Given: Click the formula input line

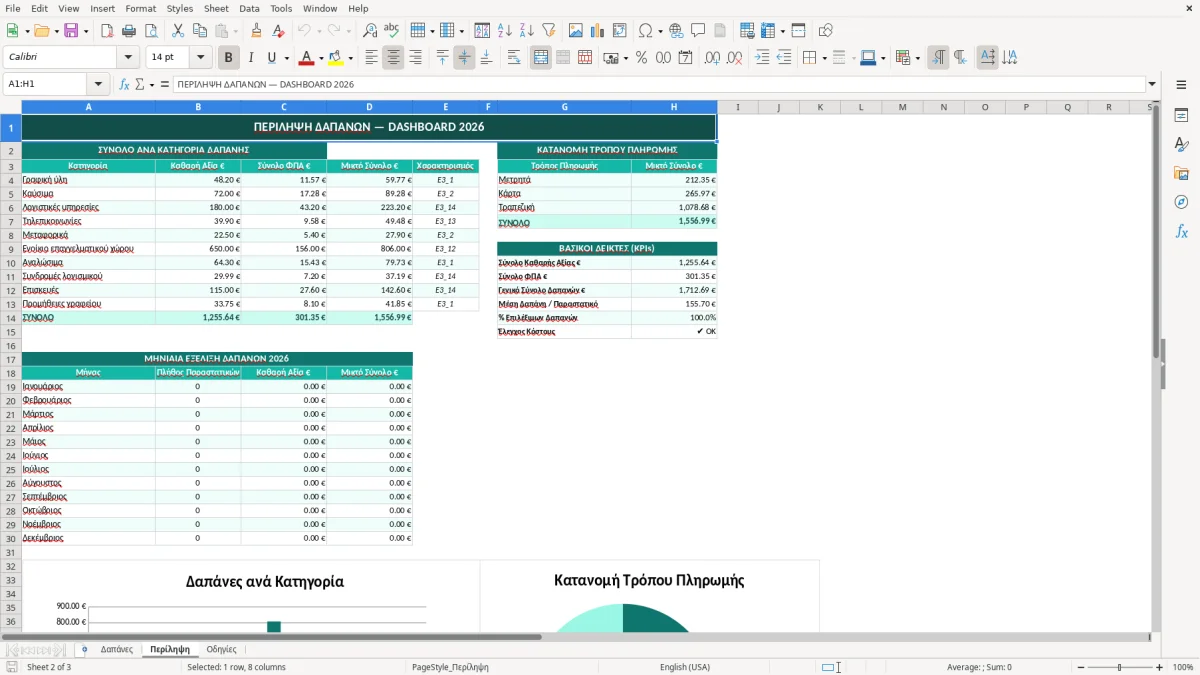Looking at the screenshot, I should click(x=659, y=84).
